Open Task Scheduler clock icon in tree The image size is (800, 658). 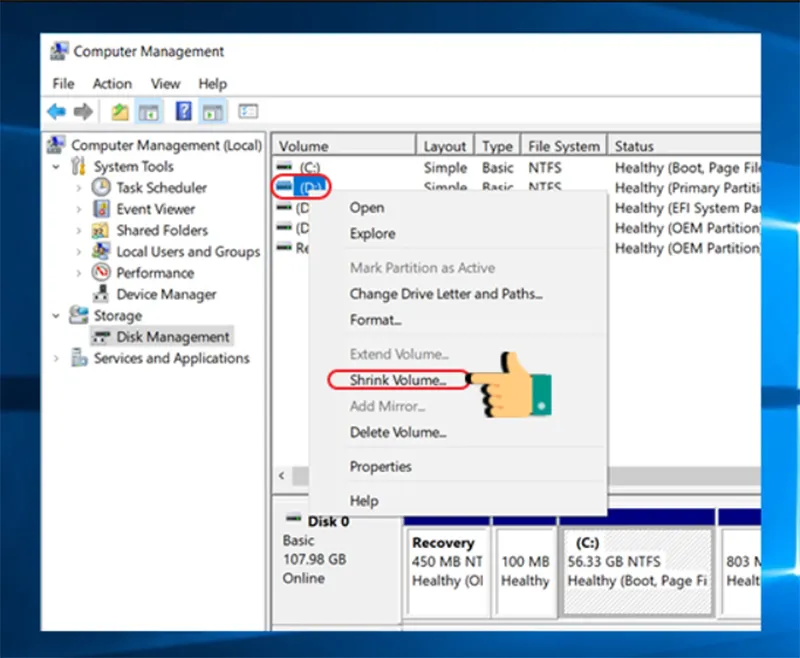tap(101, 188)
